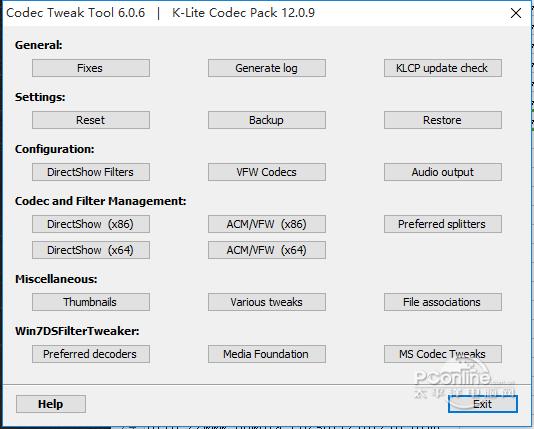The height and width of the screenshot is (429, 534).
Task: Open the Fixes dialog
Action: tap(91, 68)
